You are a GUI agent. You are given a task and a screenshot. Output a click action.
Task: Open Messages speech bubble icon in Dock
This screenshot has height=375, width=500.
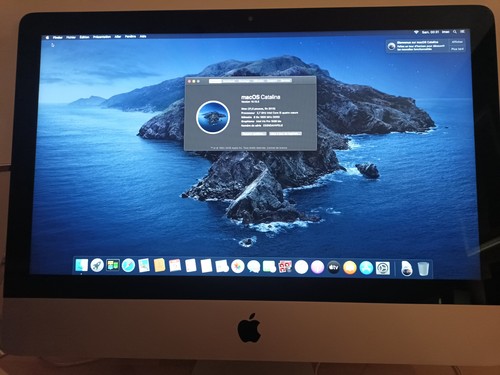coord(254,267)
